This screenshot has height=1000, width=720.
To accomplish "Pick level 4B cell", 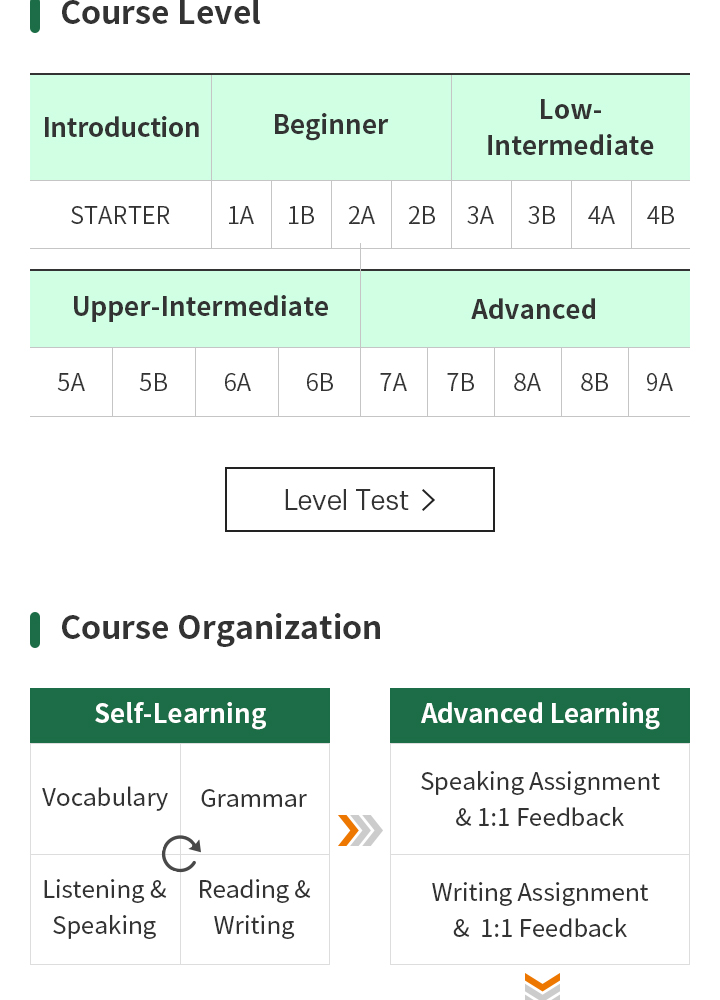I will coord(661,215).
